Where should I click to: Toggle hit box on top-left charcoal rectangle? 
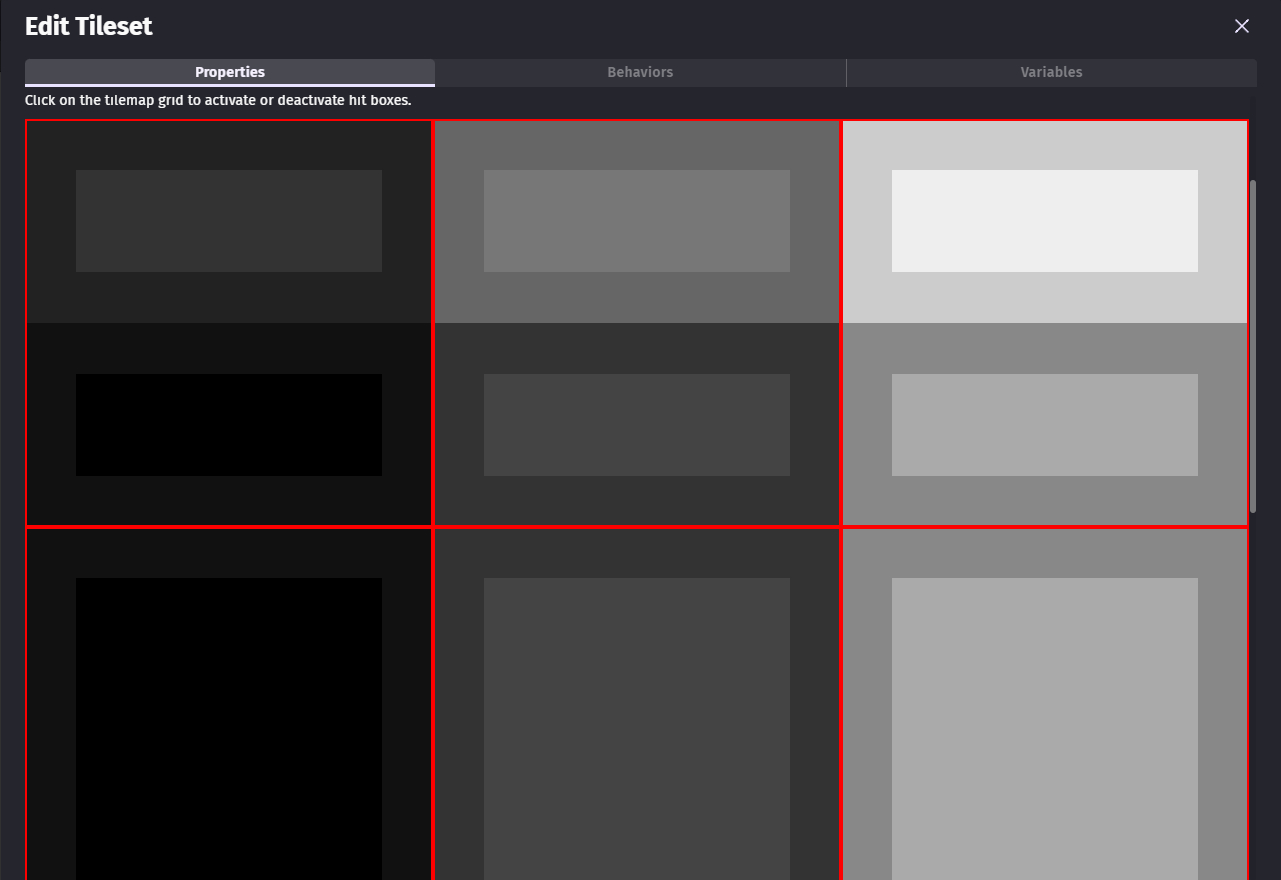coord(229,221)
